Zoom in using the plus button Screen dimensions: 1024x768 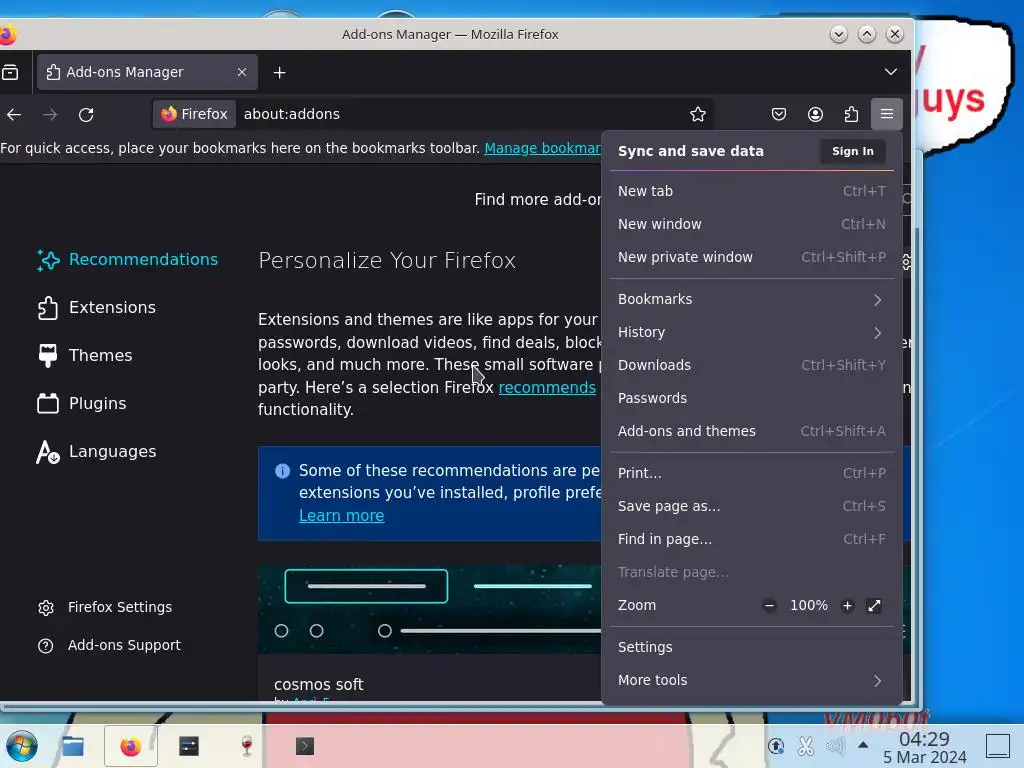[847, 605]
